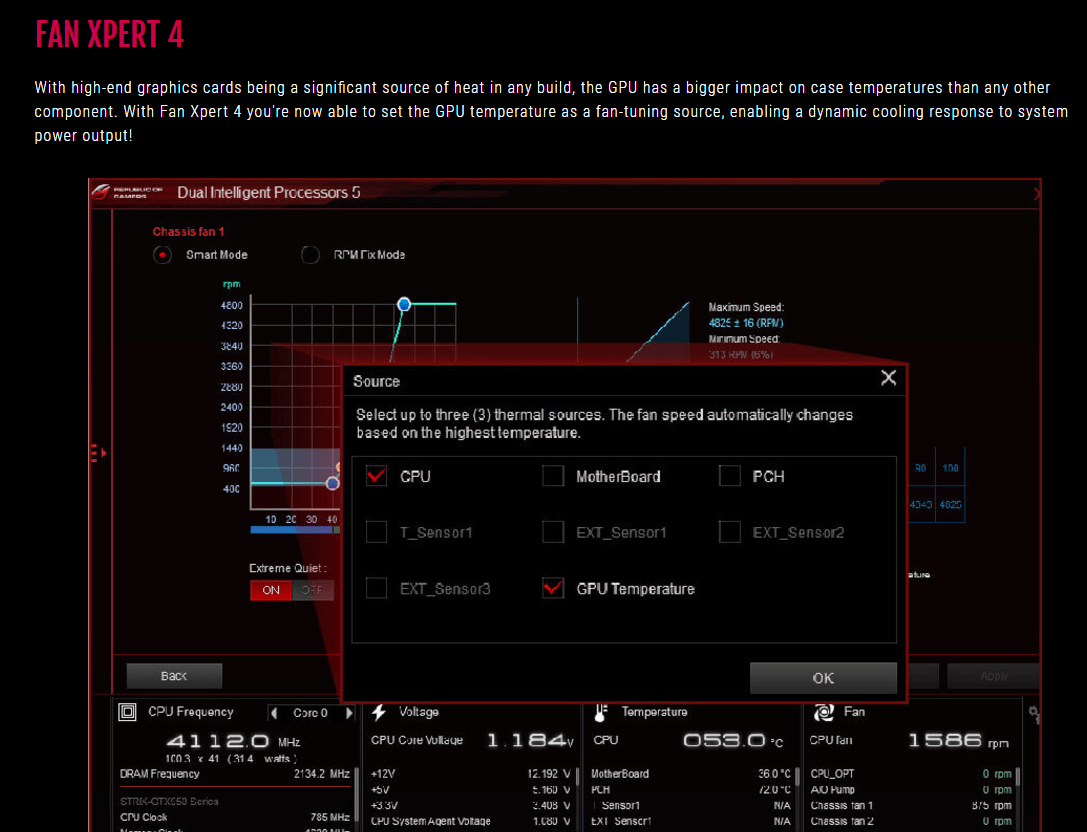1087x832 pixels.
Task: Check the EXT_Sensor2 checkbox
Action: pyautogui.click(x=729, y=532)
